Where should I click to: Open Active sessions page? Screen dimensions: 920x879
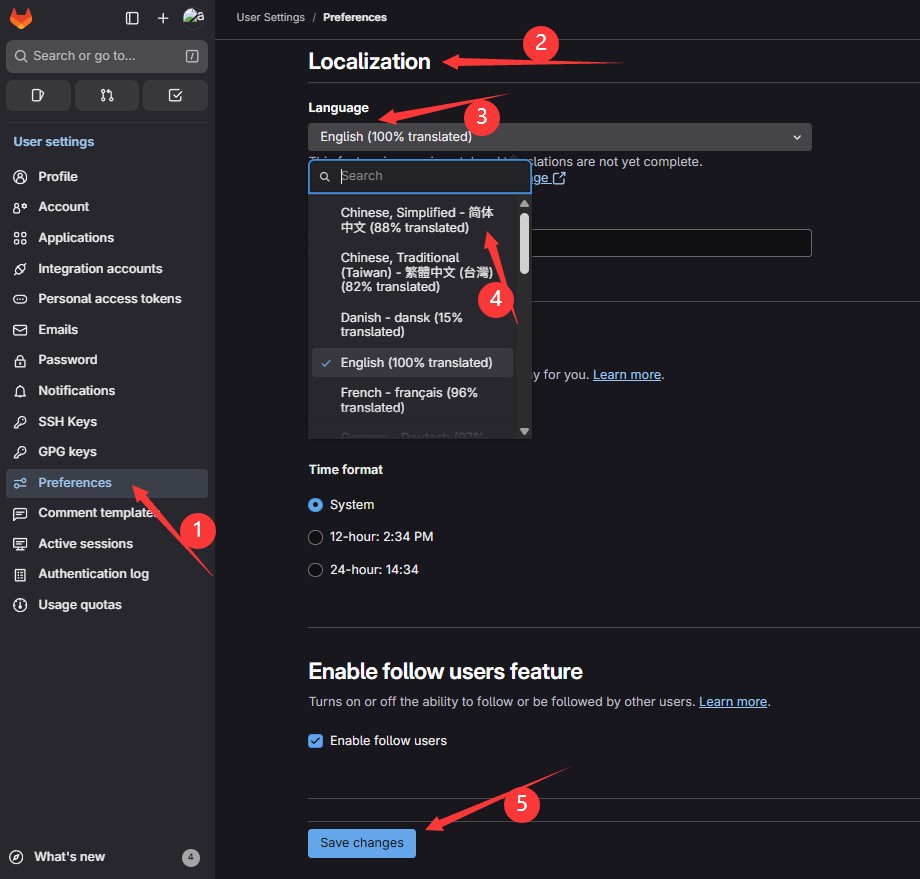(x=107, y=544)
